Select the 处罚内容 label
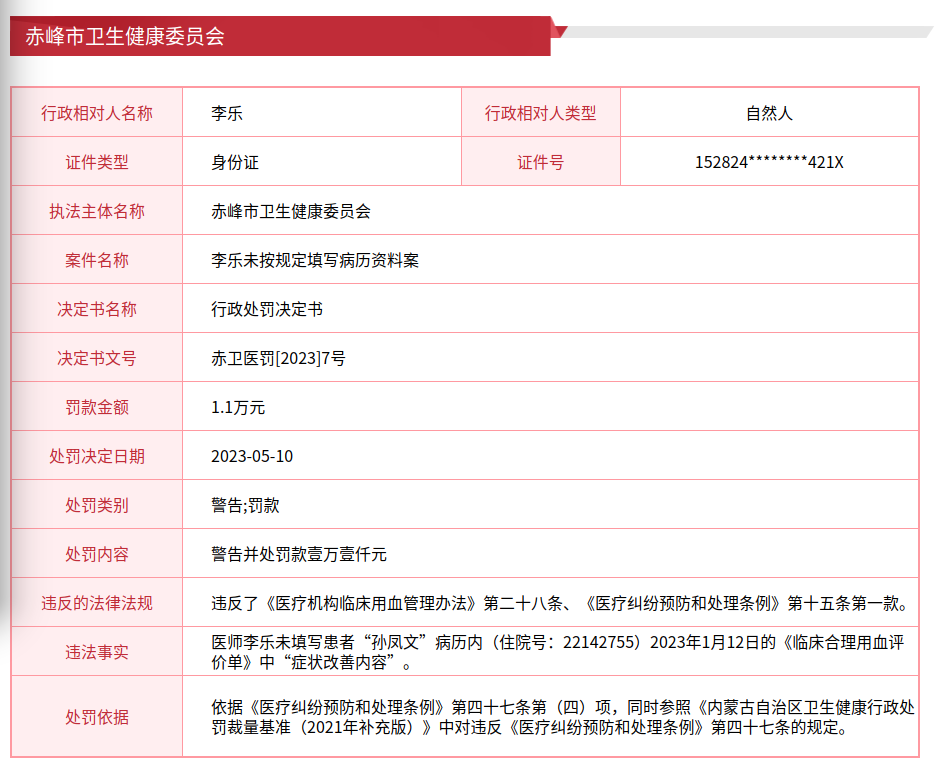The height and width of the screenshot is (767, 944). pyautogui.click(x=97, y=554)
